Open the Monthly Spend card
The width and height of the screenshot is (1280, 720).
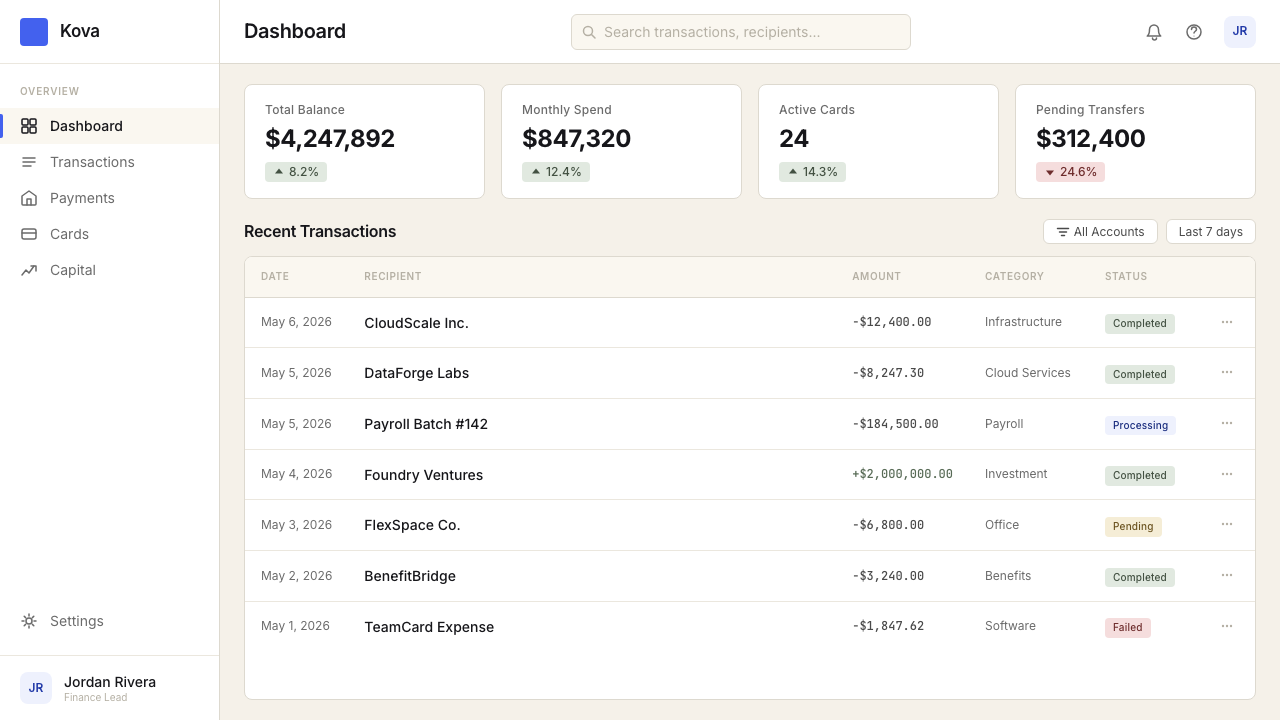tap(621, 141)
